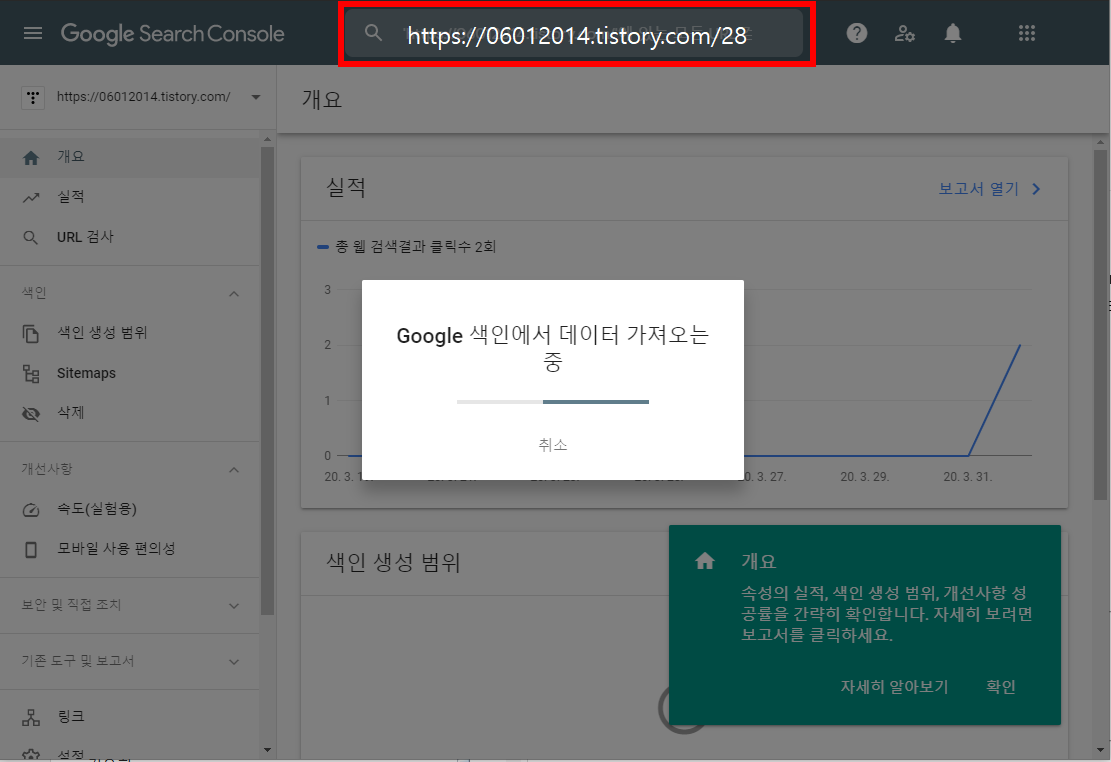
Task: Open 삭제 removals in sidebar
Action: tap(130, 413)
